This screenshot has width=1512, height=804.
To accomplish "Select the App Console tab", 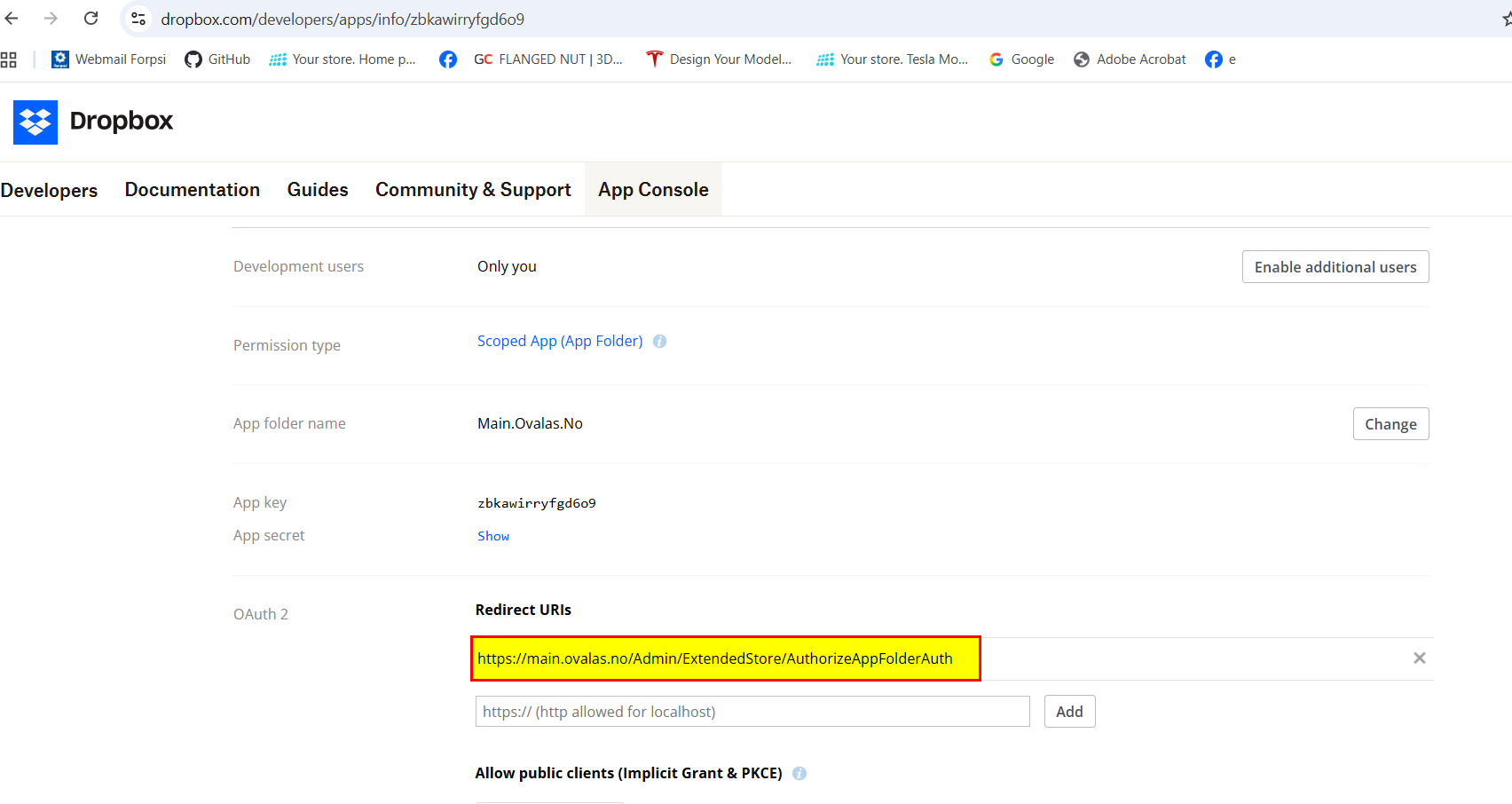I will pos(653,190).
